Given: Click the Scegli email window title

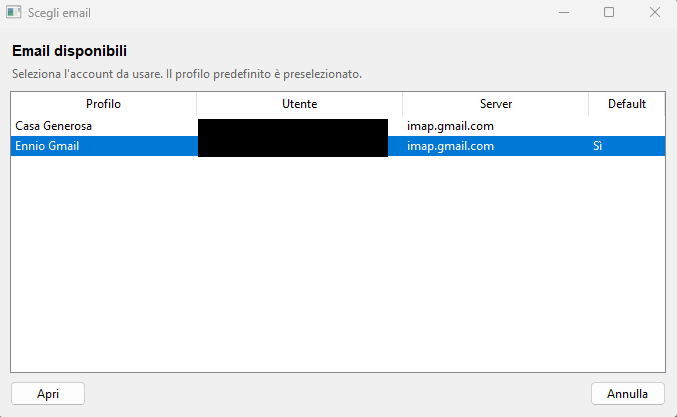Looking at the screenshot, I should [59, 13].
